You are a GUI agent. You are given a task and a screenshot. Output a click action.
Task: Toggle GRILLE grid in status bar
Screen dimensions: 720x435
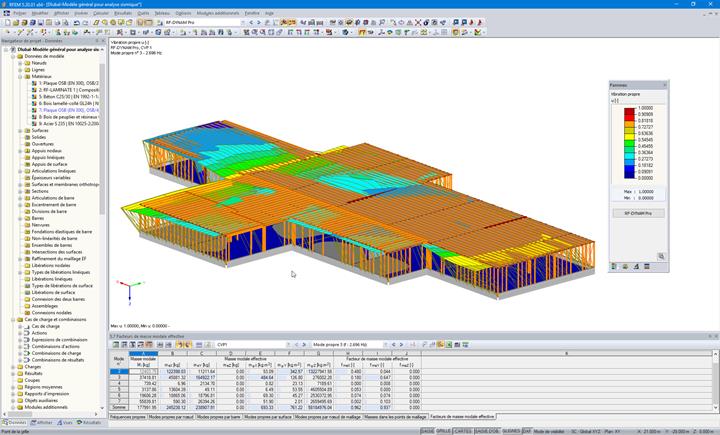443,431
